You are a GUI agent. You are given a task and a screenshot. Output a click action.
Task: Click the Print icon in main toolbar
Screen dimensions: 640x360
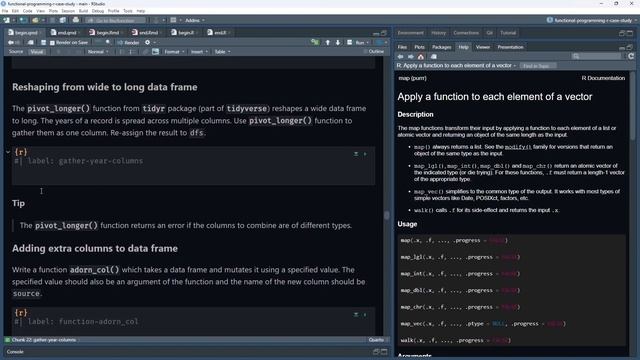tap(76, 20)
